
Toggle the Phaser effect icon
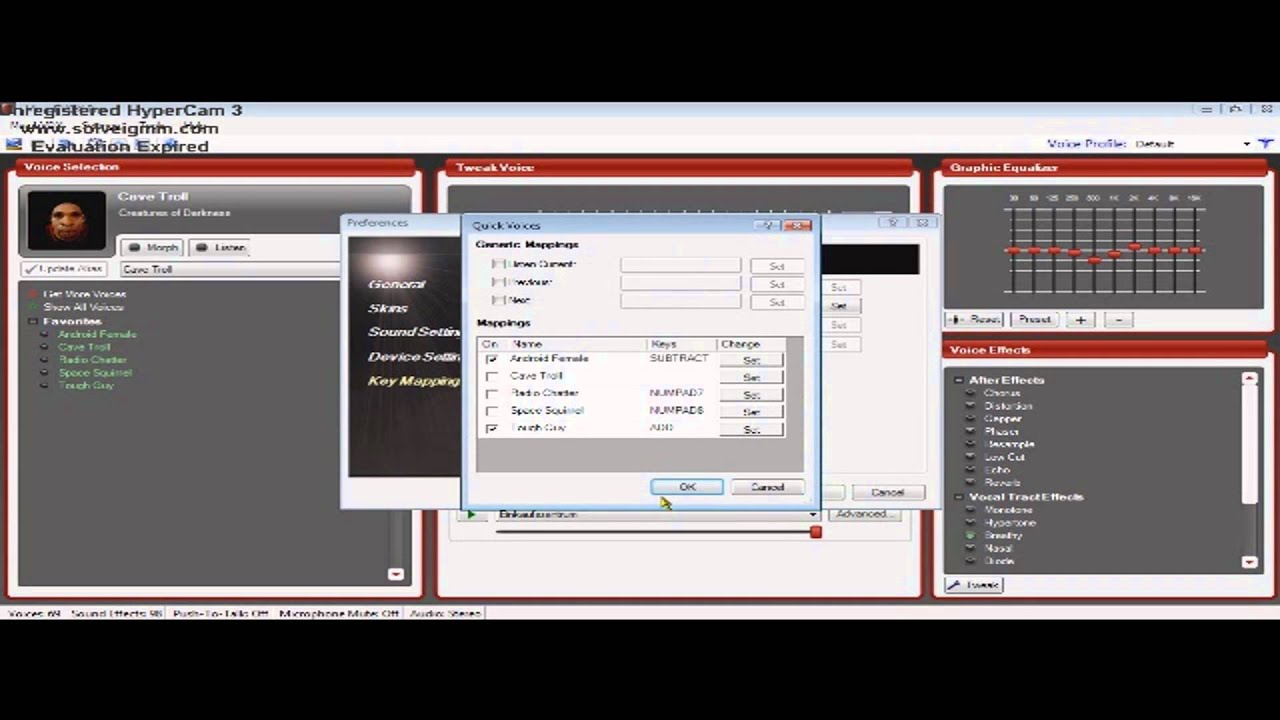point(970,432)
